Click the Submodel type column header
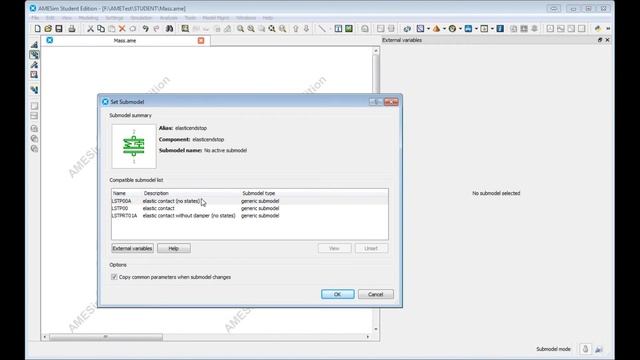Image resolution: width=640 pixels, height=360 pixels. point(258,193)
